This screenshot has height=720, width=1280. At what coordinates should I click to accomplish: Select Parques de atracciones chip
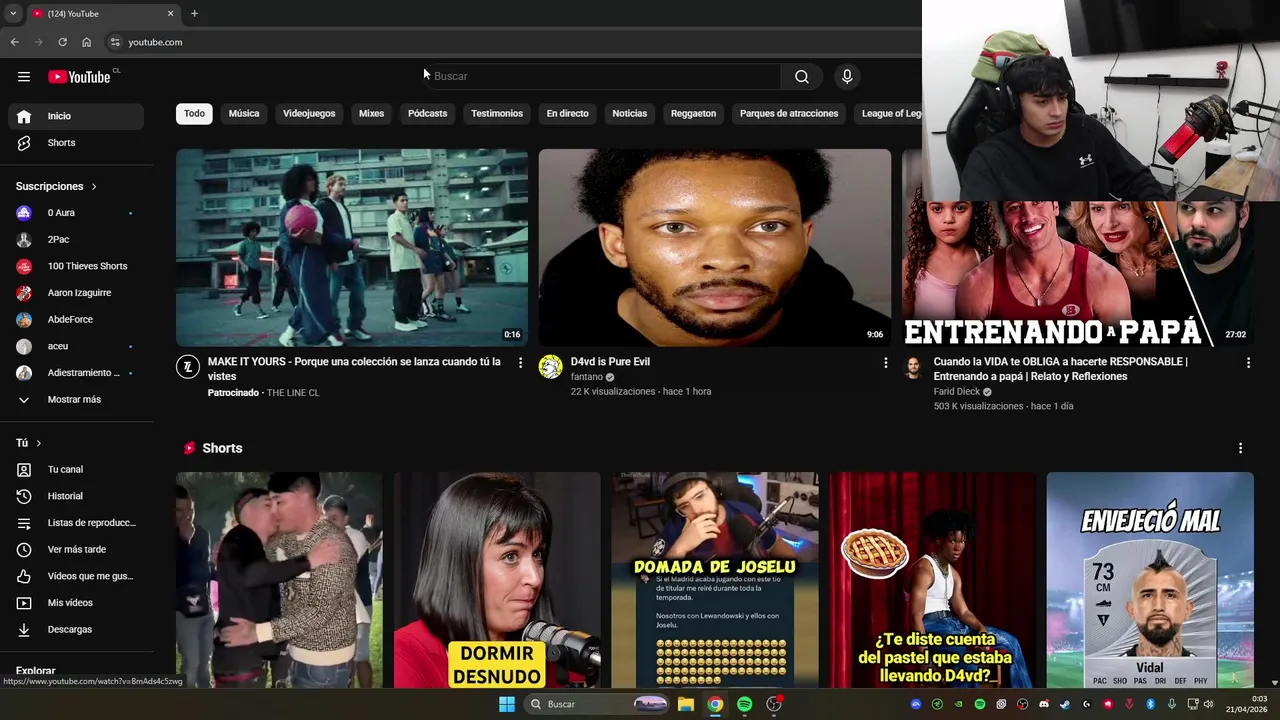(789, 113)
